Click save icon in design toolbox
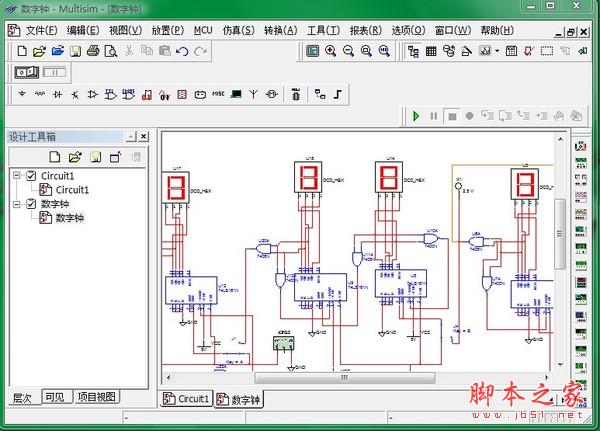This screenshot has height=431, width=600. click(95, 157)
